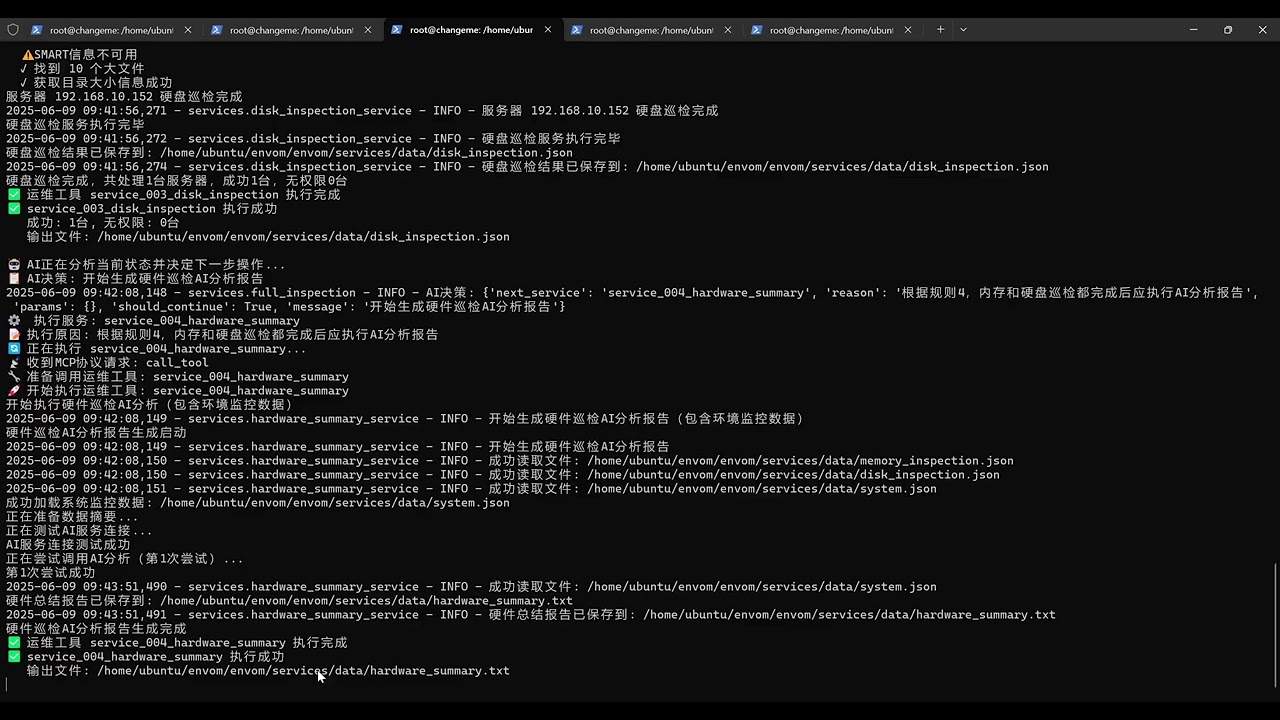The width and height of the screenshot is (1280, 720).
Task: Click the line '开始执行硬件巡检AI分析 (包含环境监控数据)' without timestamp
Action: (149, 405)
